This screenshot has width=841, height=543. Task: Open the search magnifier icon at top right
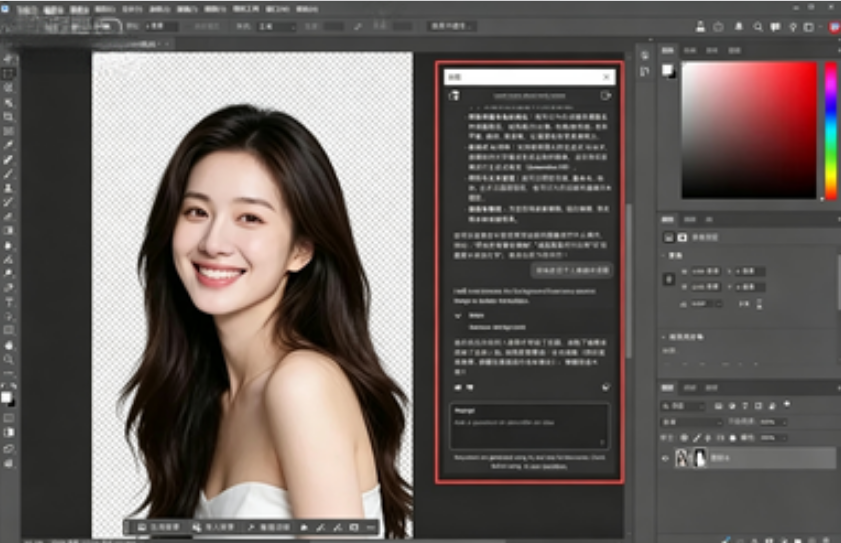coord(757,26)
